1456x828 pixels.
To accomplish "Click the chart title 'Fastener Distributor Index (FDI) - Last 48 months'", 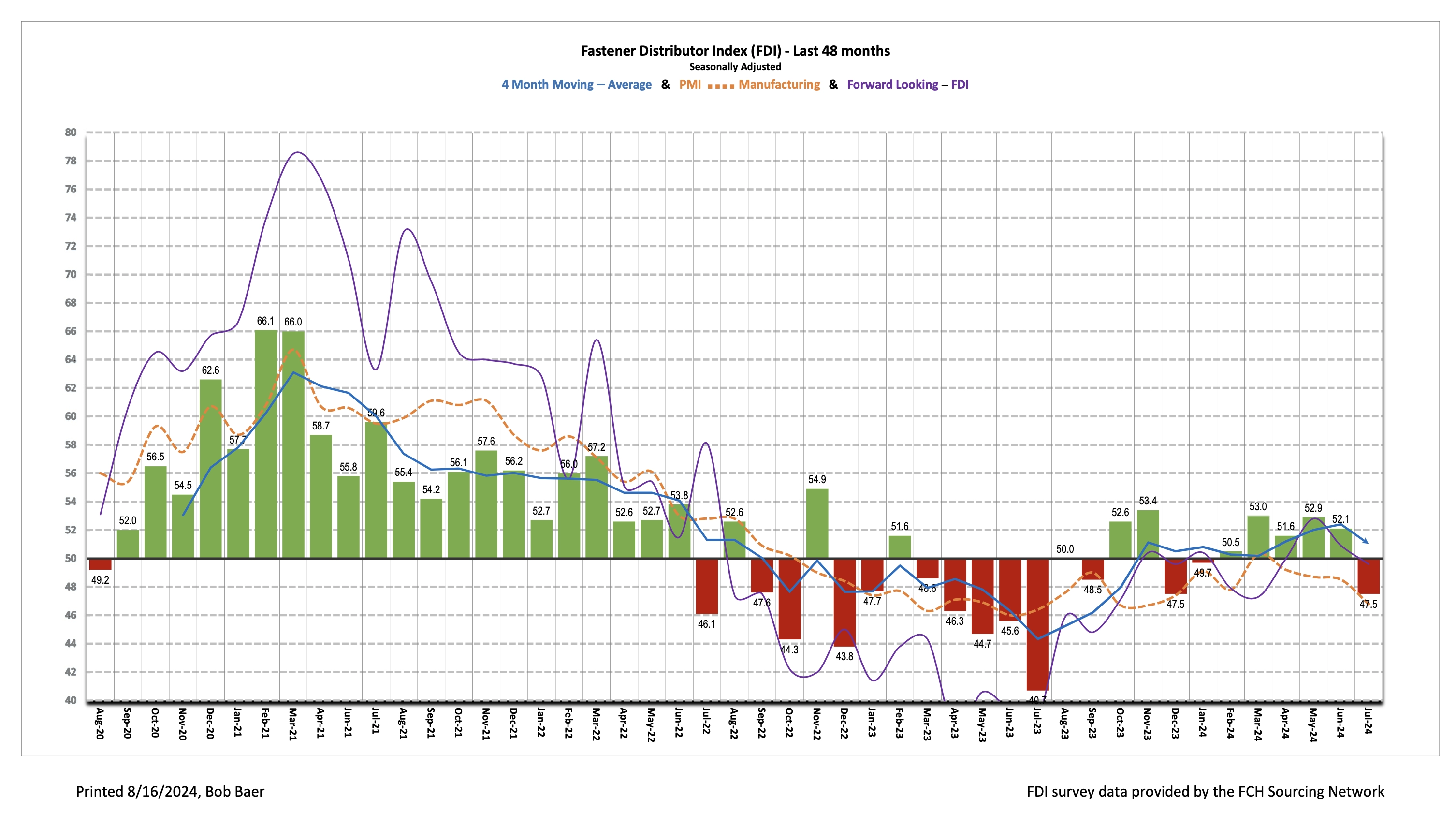I will (735, 51).
